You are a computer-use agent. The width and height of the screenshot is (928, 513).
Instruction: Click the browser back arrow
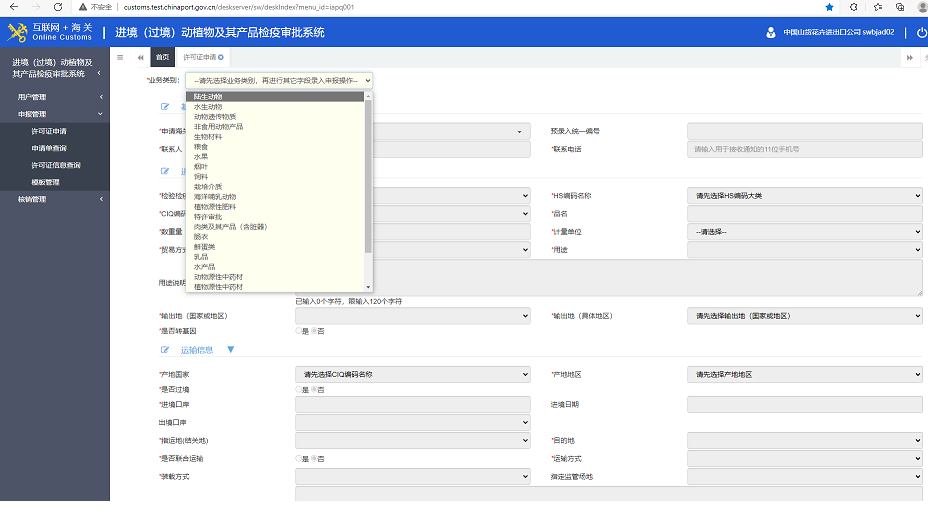14,7
